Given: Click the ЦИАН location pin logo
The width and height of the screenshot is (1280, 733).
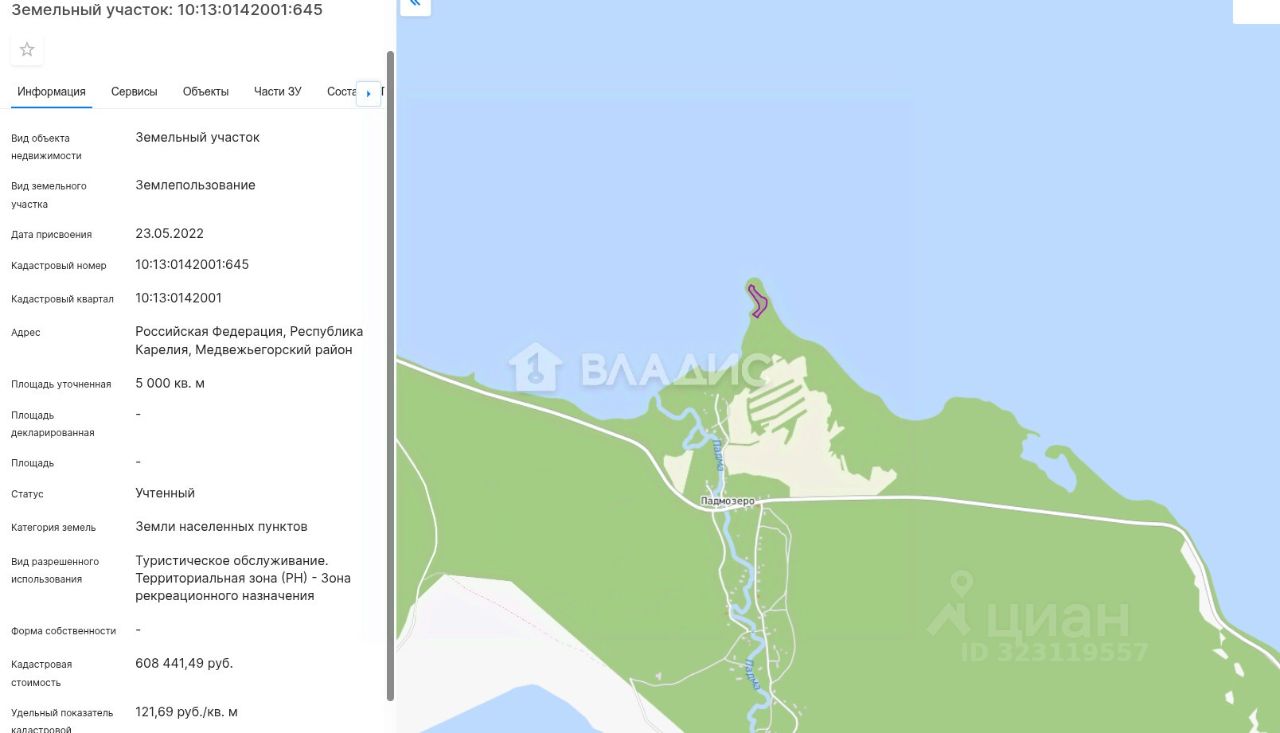Looking at the screenshot, I should pos(950,603).
